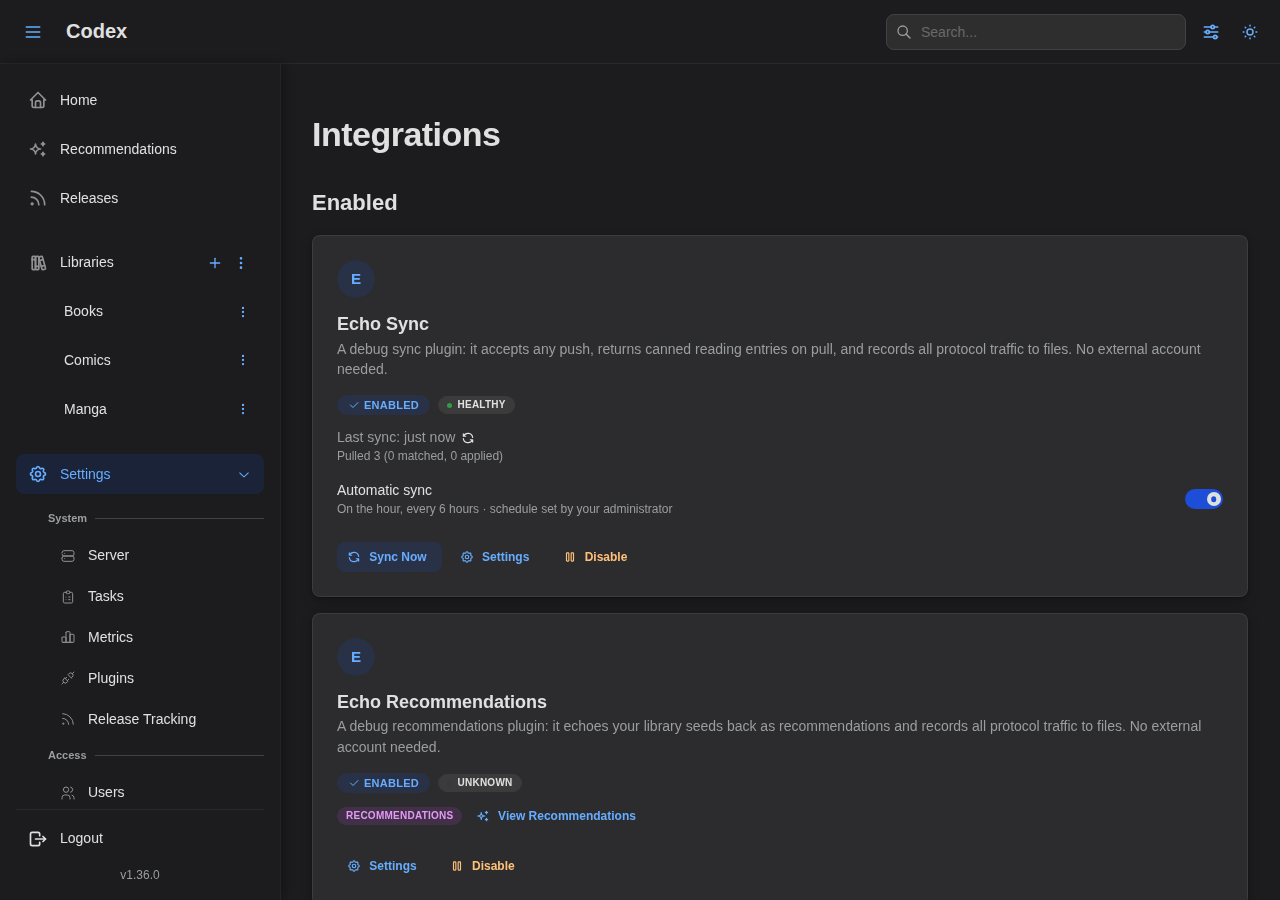Click the Echo Recommendations heading

[442, 702]
